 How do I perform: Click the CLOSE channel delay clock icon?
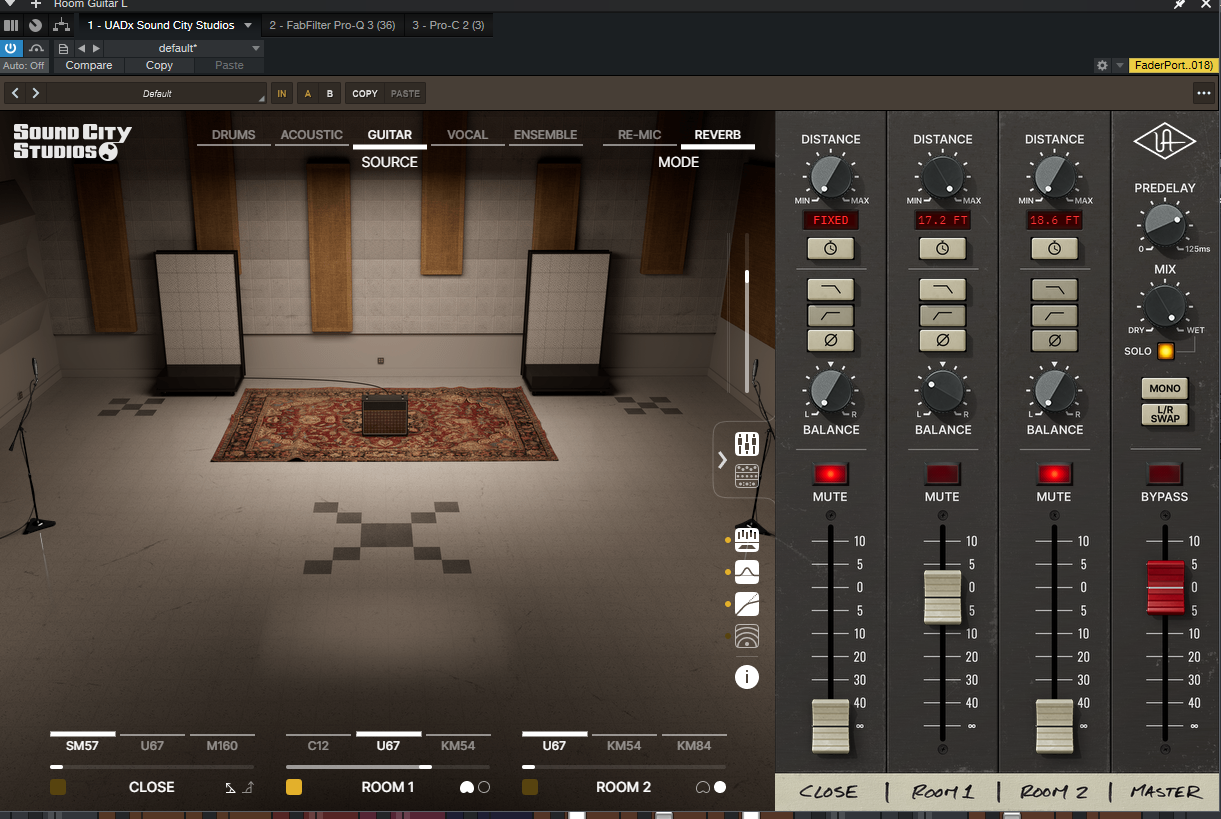831,248
